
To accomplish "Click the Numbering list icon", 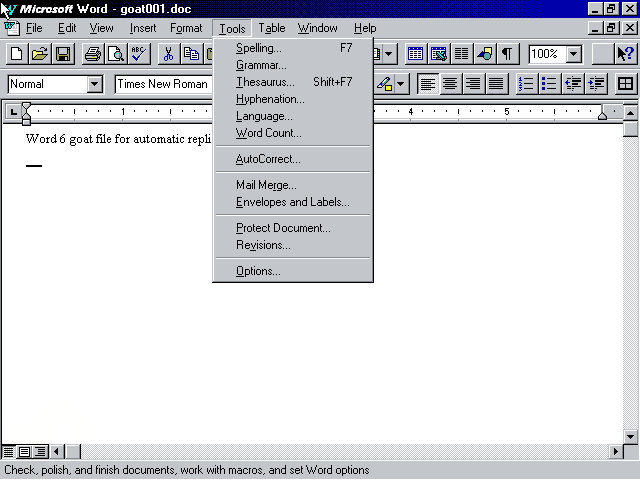I will [x=527, y=84].
